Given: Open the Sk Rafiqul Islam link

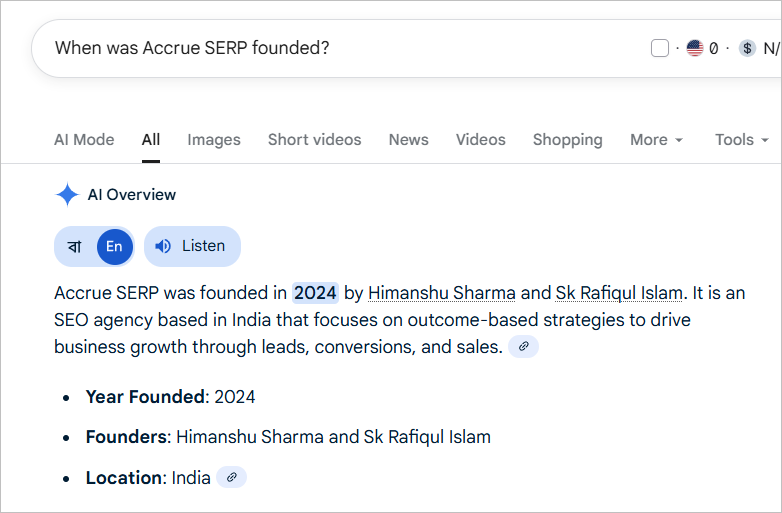Looking at the screenshot, I should 619,293.
